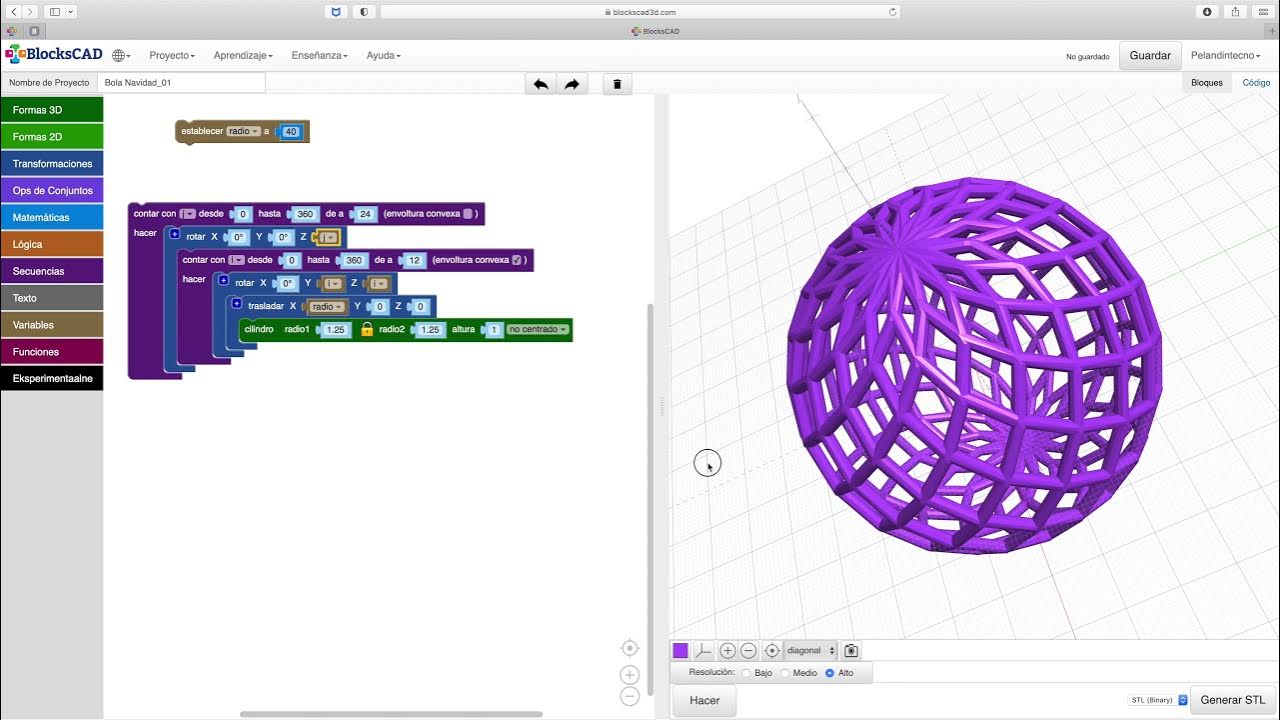Click the BlocksCAD logo
Screen dimensions: 1280x720
pyautogui.click(x=54, y=55)
